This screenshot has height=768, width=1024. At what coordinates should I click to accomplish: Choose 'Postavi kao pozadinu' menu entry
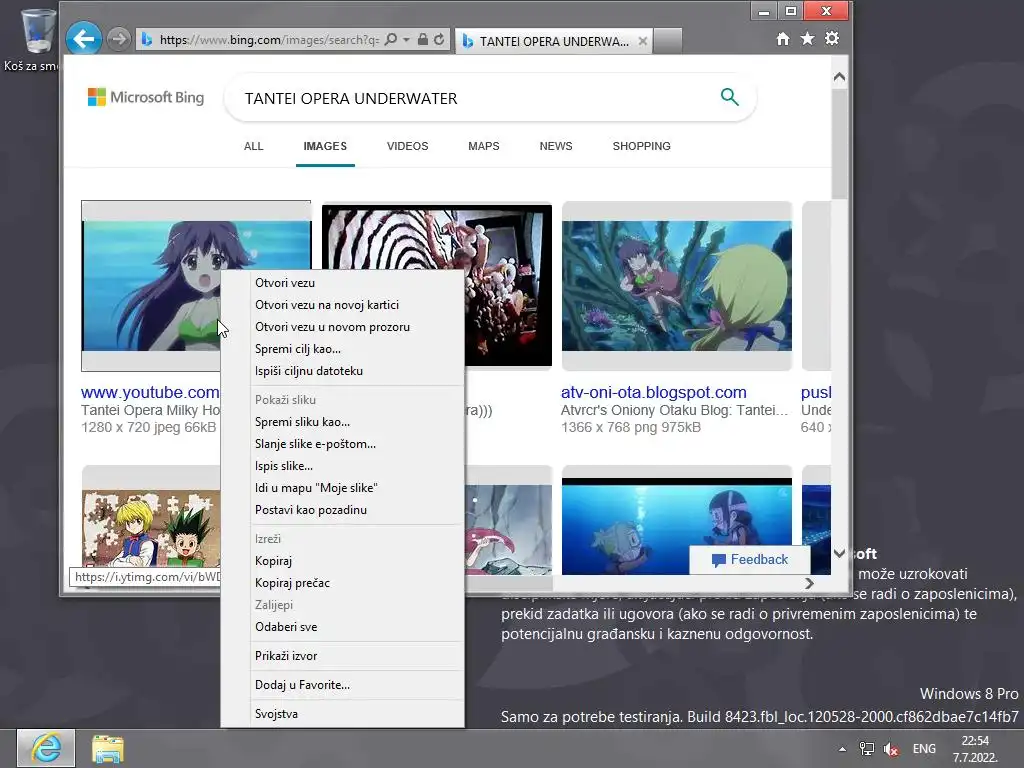(x=342, y=510)
